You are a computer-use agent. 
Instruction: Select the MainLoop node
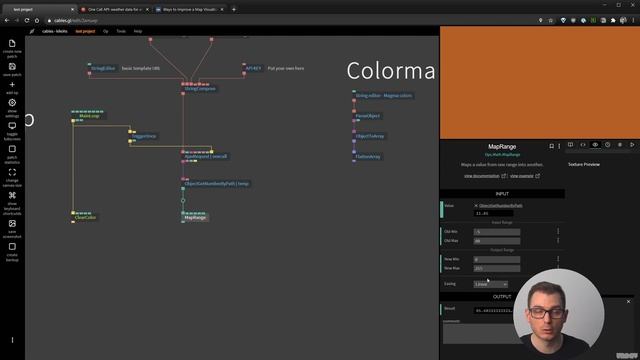[x=89, y=116]
